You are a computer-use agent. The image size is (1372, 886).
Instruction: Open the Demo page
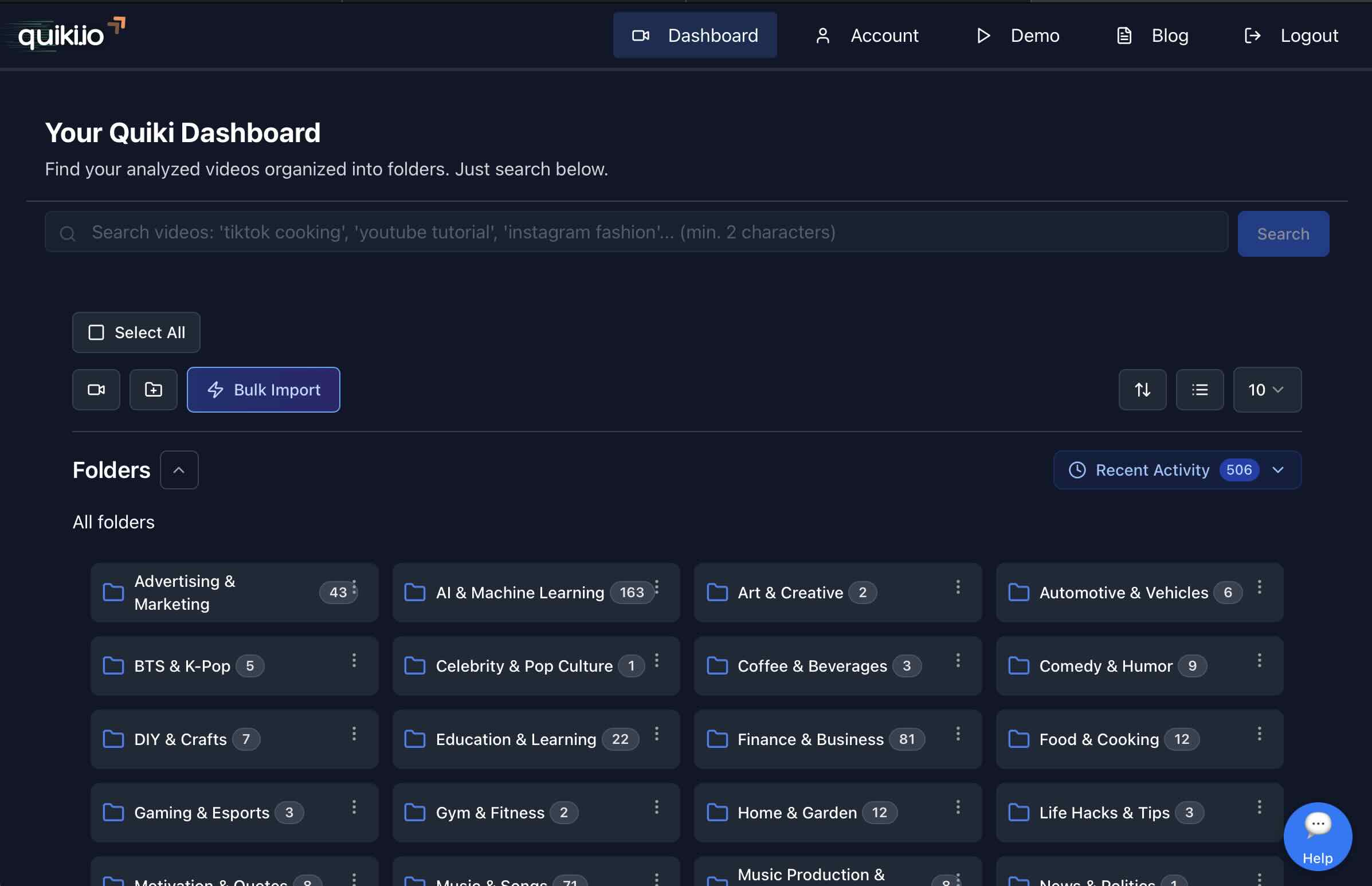[1017, 35]
